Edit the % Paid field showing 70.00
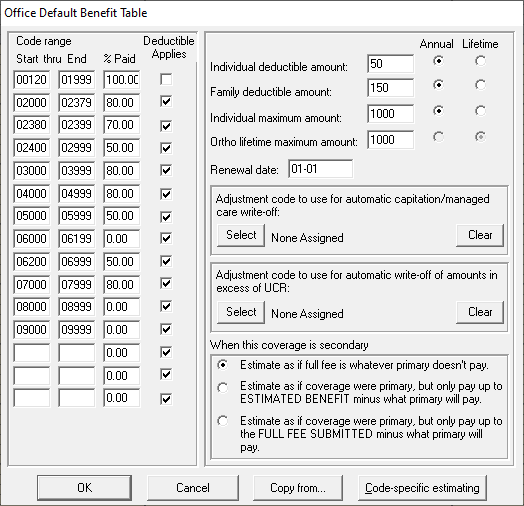Viewport: 524px width, 506px height. (122, 125)
